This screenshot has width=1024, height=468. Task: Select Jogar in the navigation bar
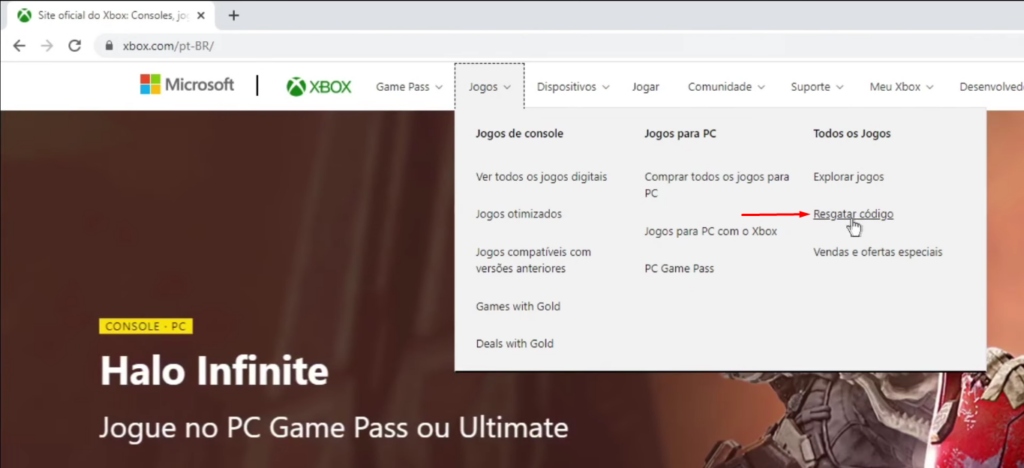(645, 87)
